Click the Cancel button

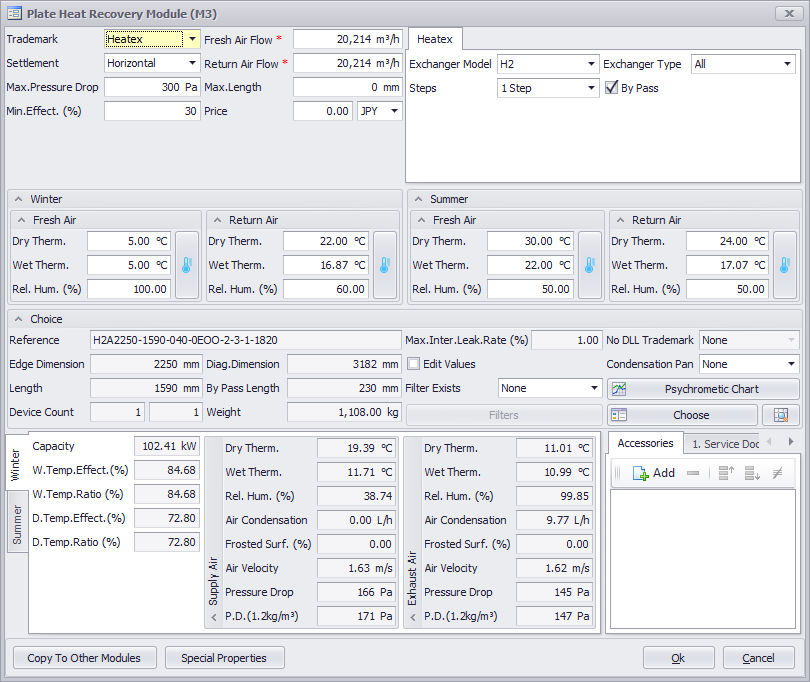tap(758, 658)
